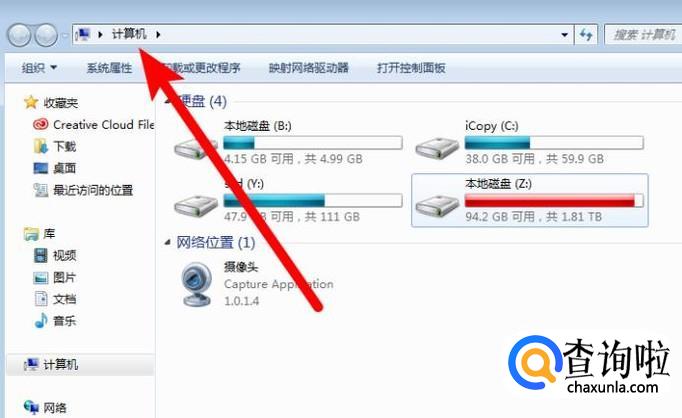Click 打开控制面板 button

pyautogui.click(x=411, y=68)
